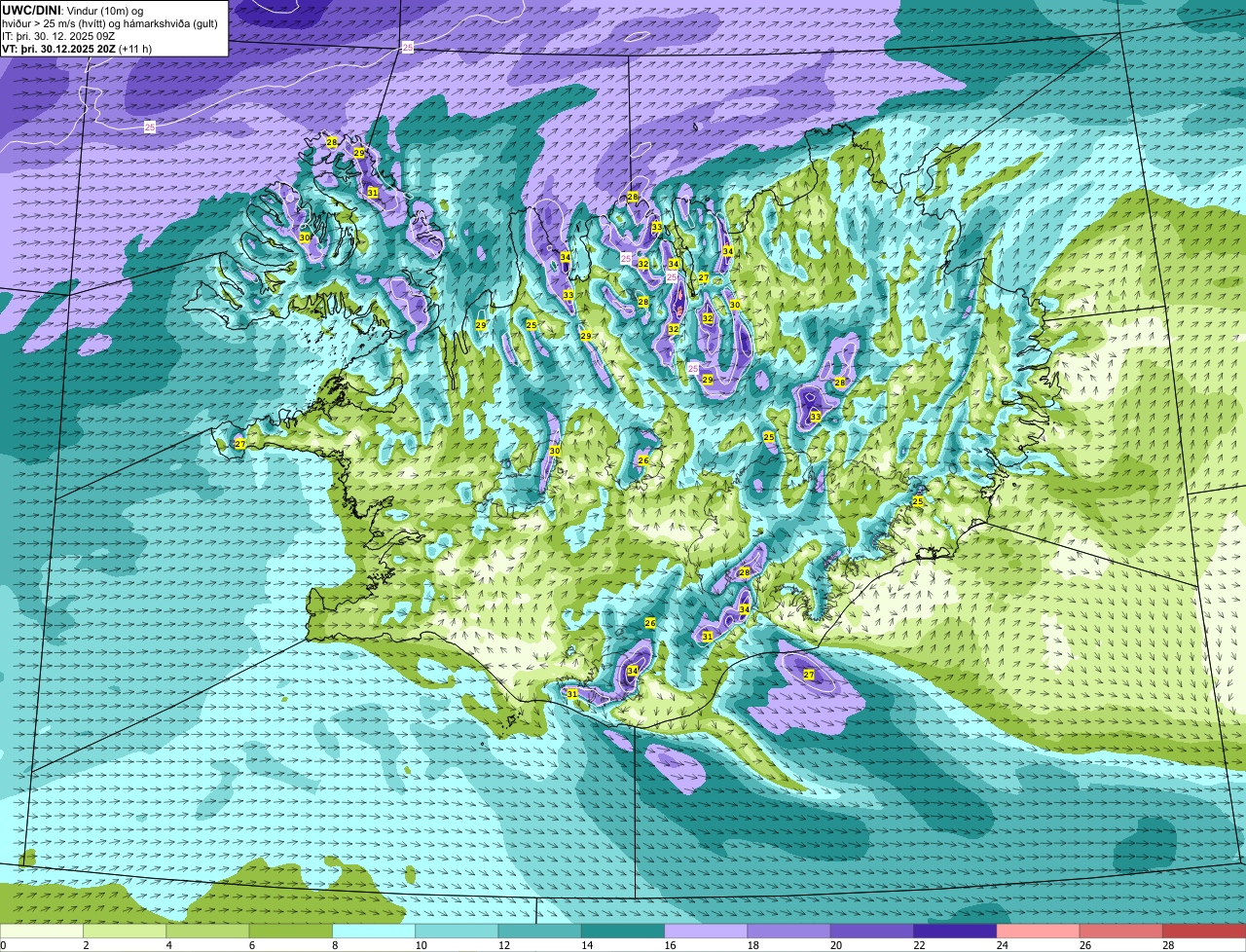Click the "8" value on the legend scale
The height and width of the screenshot is (952, 1246).
point(335,945)
